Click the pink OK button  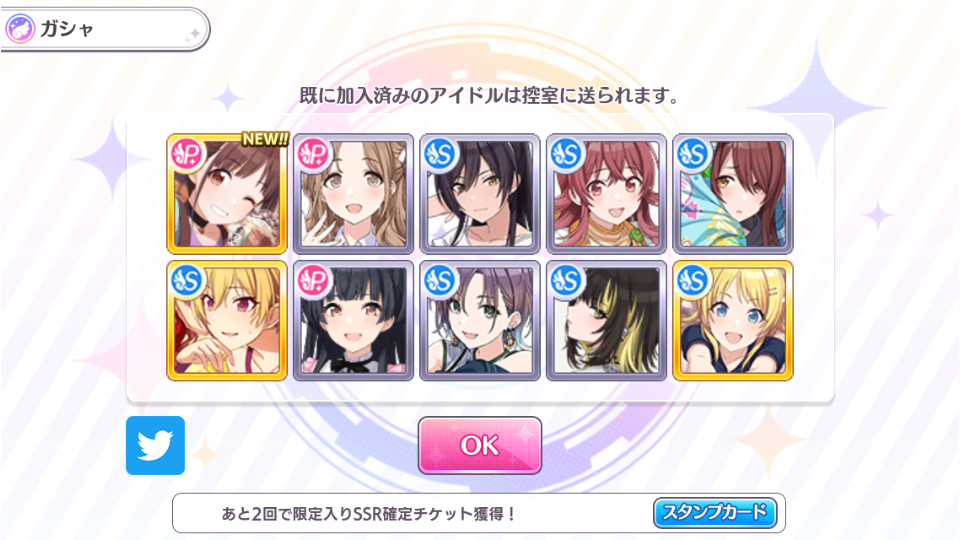coord(479,445)
